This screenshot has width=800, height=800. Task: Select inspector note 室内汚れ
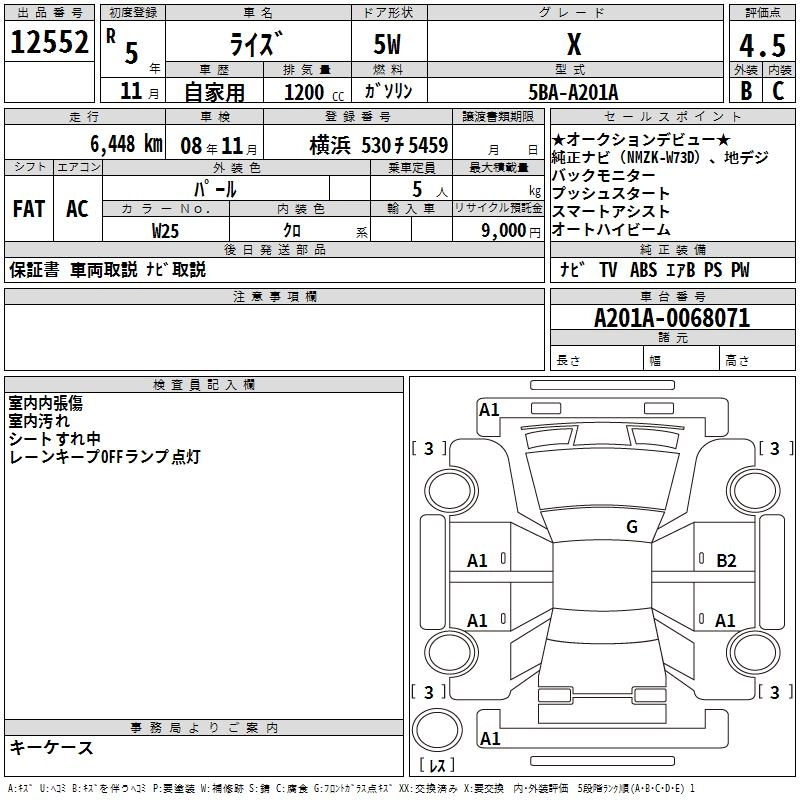39,421
